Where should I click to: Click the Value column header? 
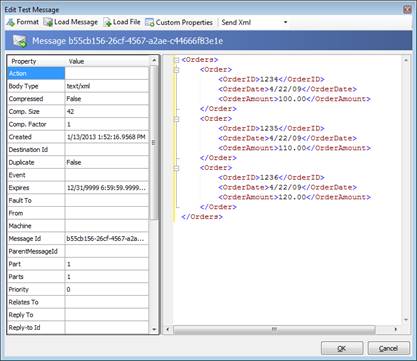pos(107,61)
